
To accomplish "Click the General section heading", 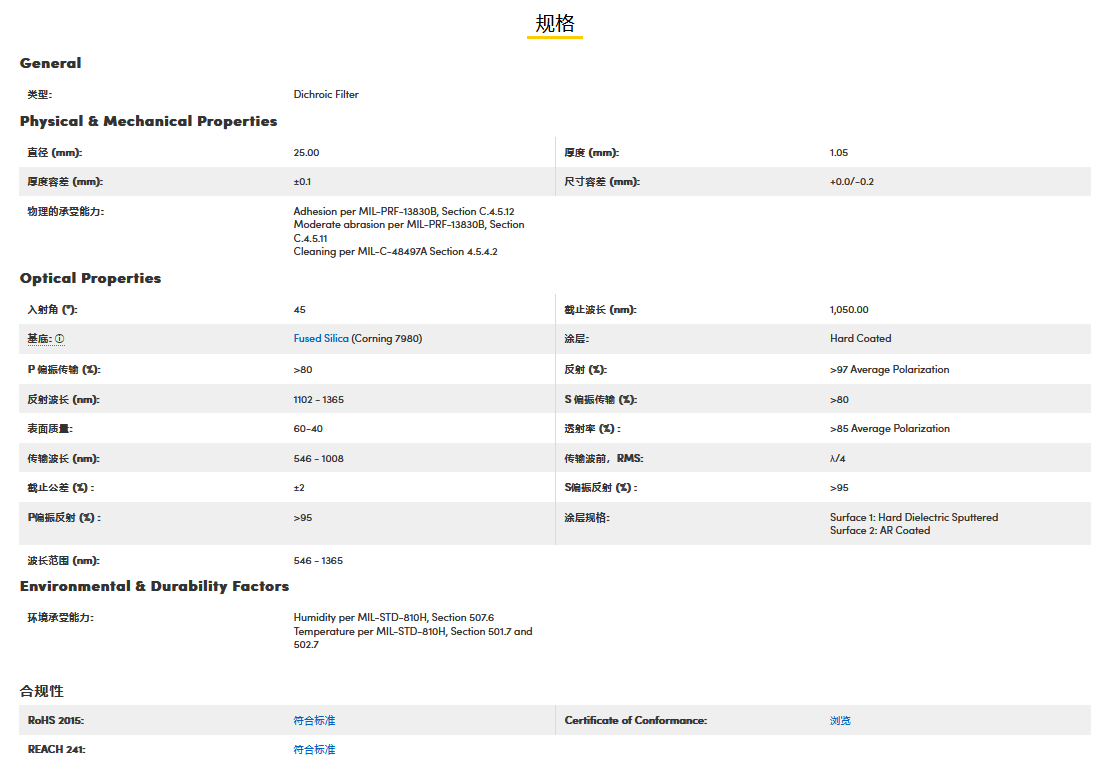I will (51, 63).
